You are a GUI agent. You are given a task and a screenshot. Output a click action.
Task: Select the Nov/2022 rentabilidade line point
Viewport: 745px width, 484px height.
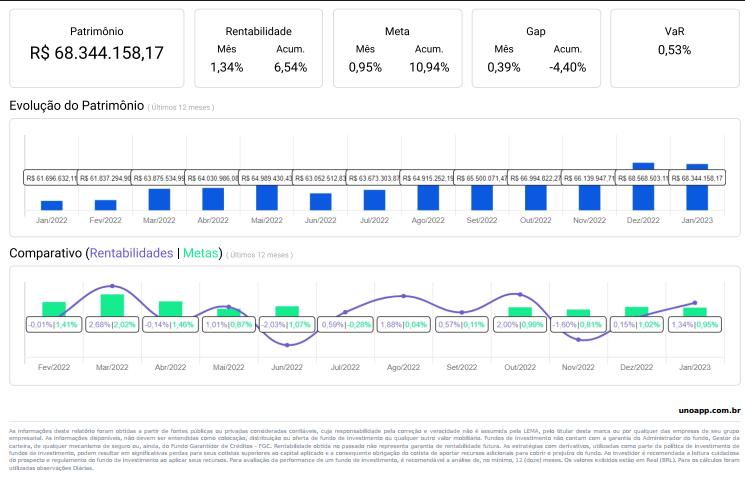coord(579,341)
